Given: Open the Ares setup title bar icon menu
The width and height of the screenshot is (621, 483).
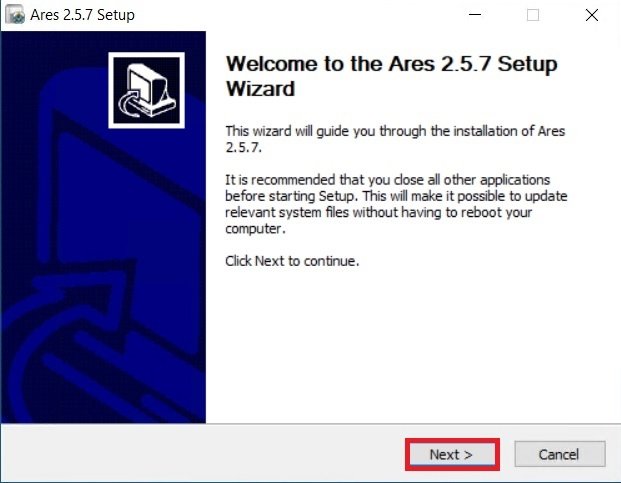Looking at the screenshot, I should (x=15, y=15).
